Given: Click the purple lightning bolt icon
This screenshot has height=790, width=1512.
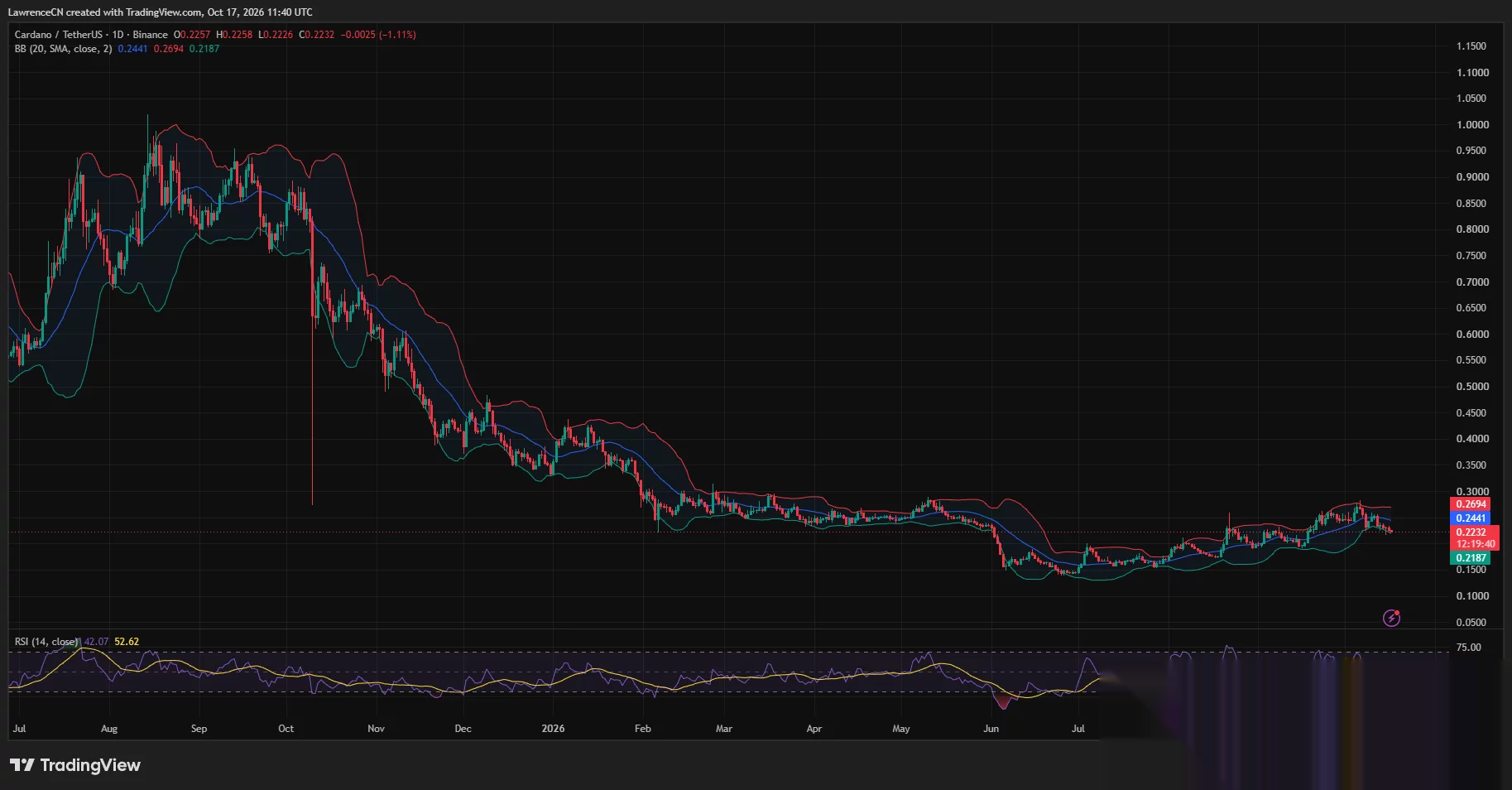Looking at the screenshot, I should (1391, 618).
